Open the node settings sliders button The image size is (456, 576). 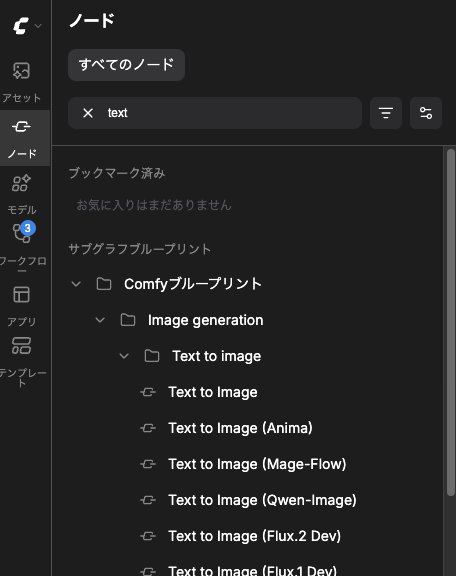(x=426, y=113)
